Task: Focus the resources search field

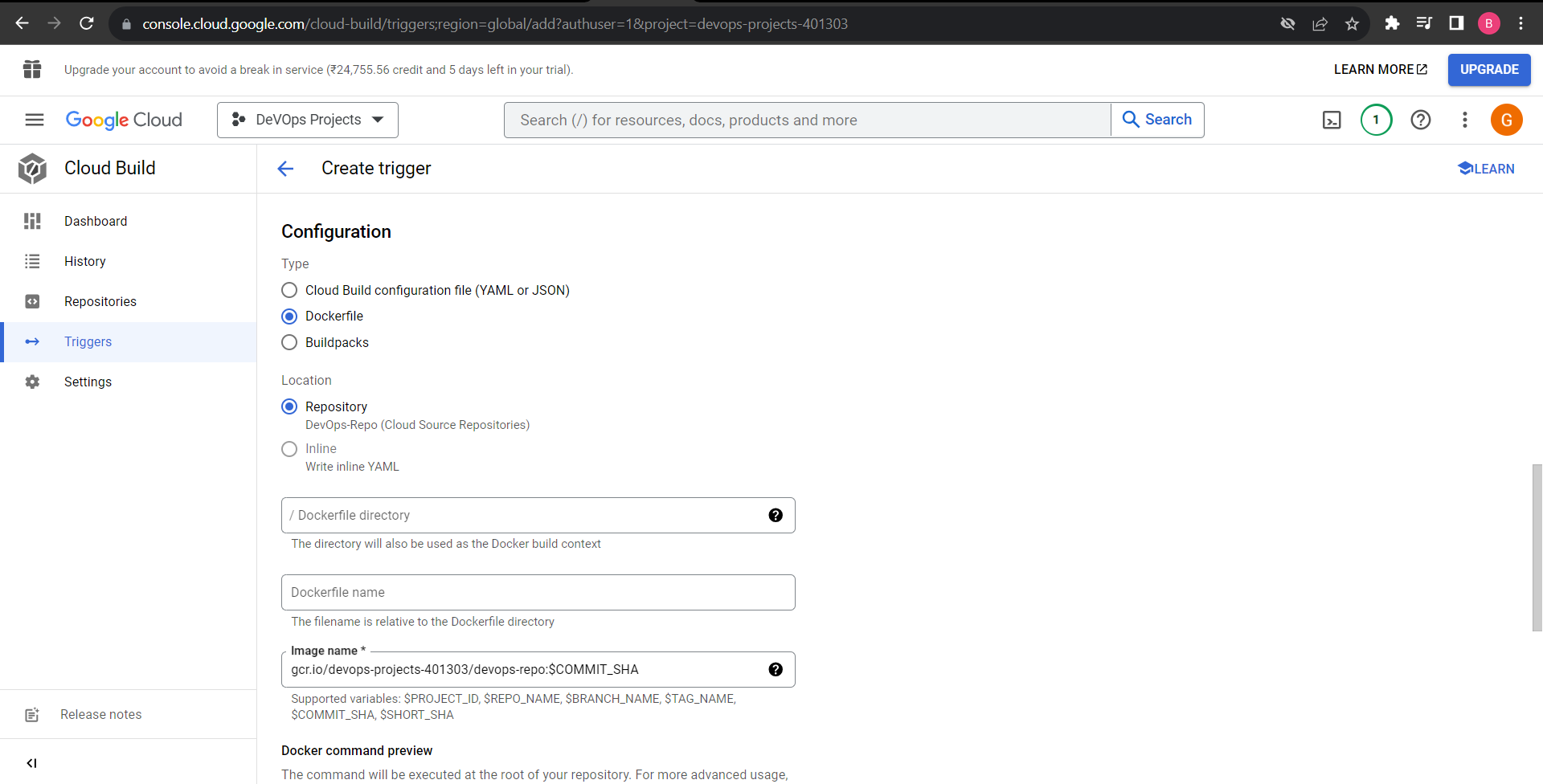Action: (808, 120)
